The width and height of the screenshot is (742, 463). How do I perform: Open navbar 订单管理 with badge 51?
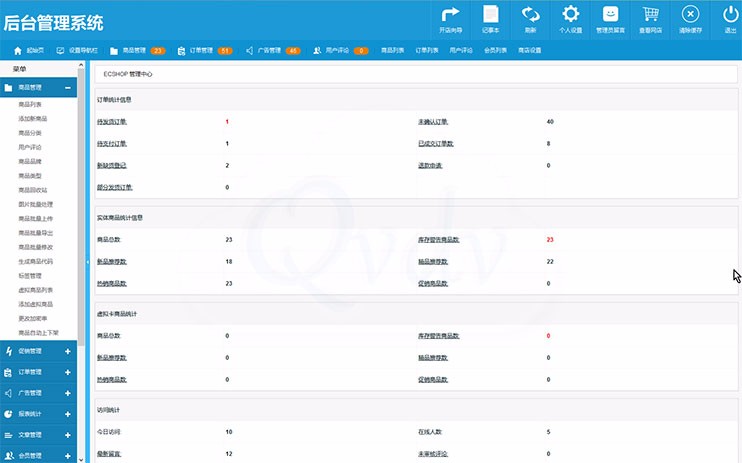[x=205, y=50]
